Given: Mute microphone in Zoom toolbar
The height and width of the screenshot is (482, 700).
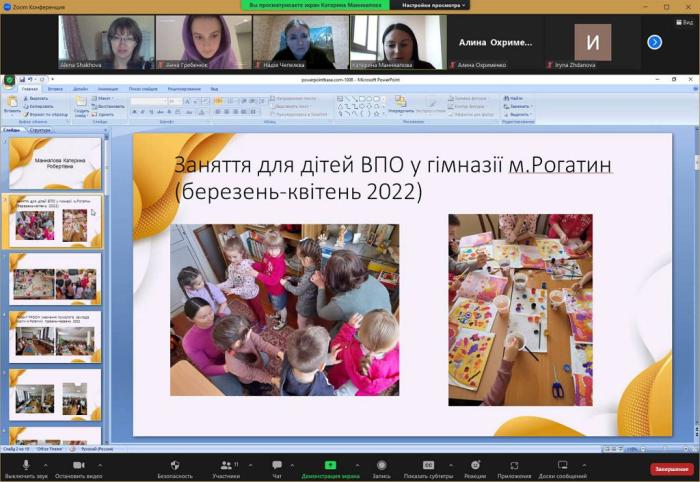Looking at the screenshot, I should pos(26,469).
